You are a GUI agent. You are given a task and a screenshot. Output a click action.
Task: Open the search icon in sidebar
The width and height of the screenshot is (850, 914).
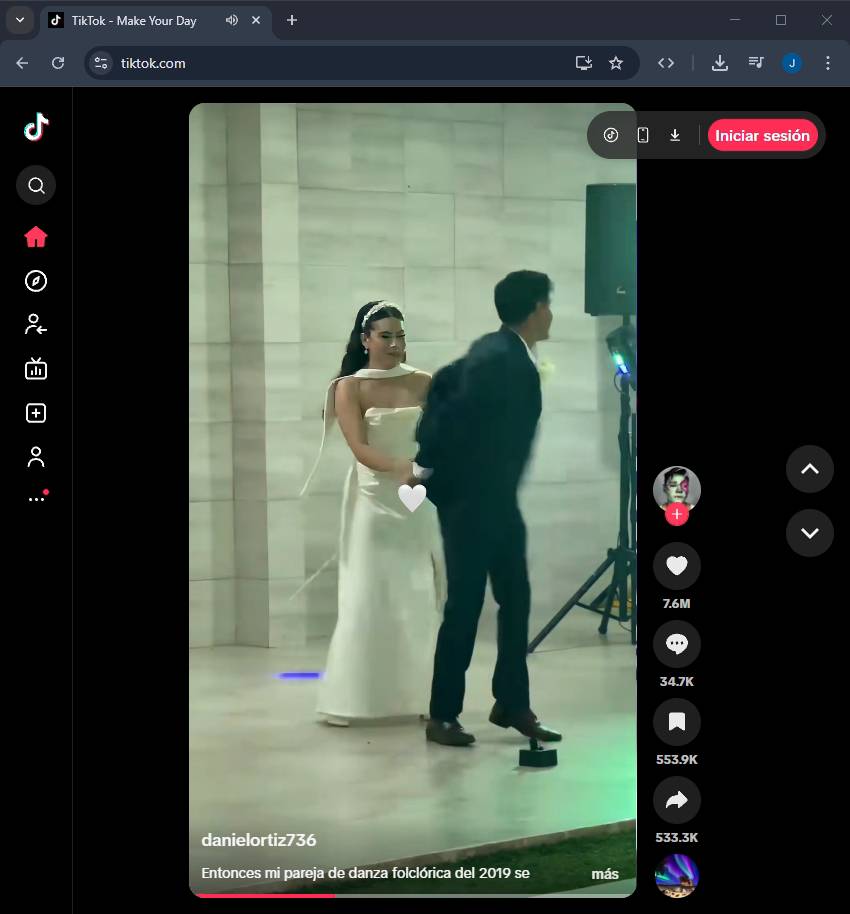click(x=36, y=185)
